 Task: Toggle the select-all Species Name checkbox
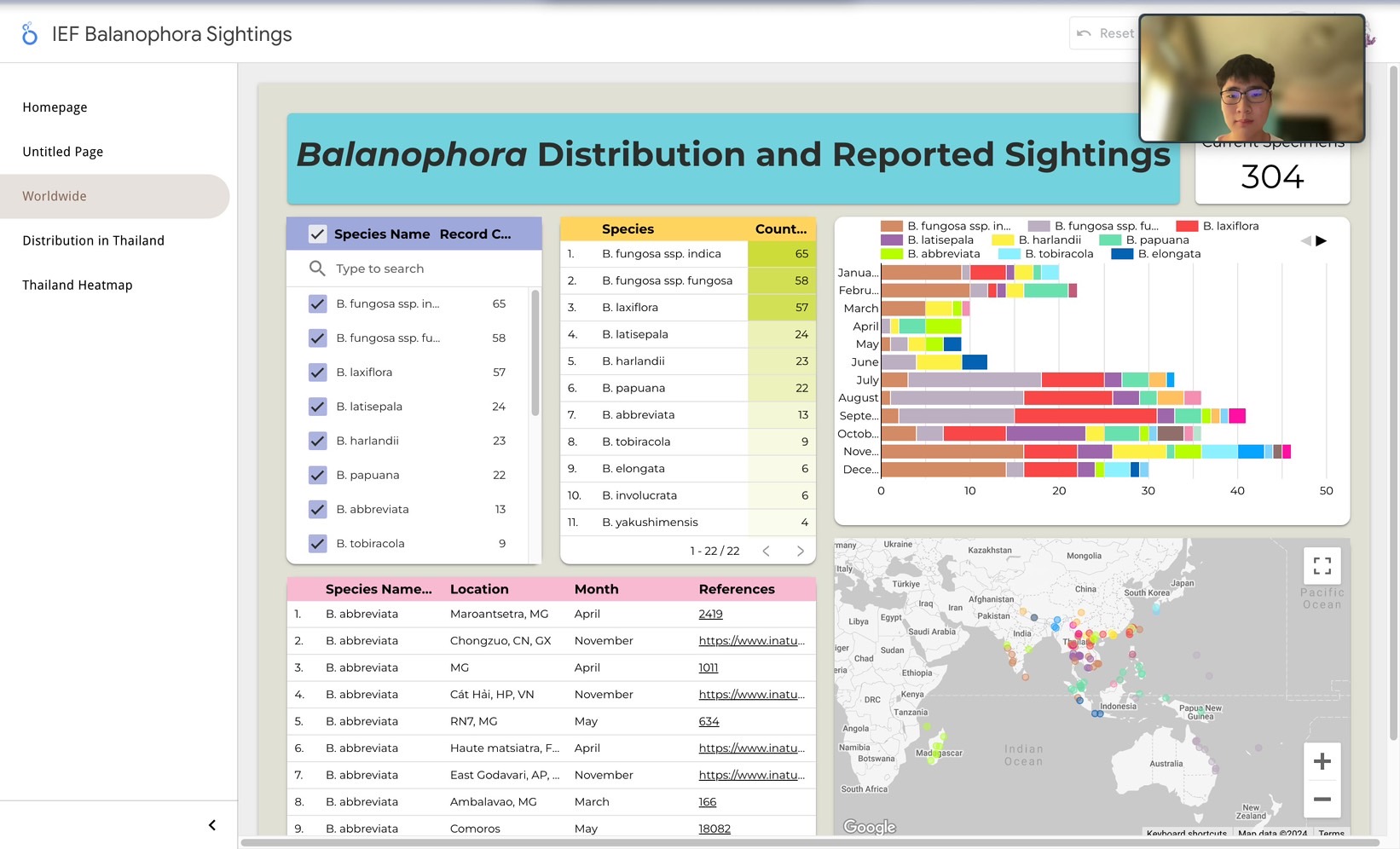pos(317,234)
